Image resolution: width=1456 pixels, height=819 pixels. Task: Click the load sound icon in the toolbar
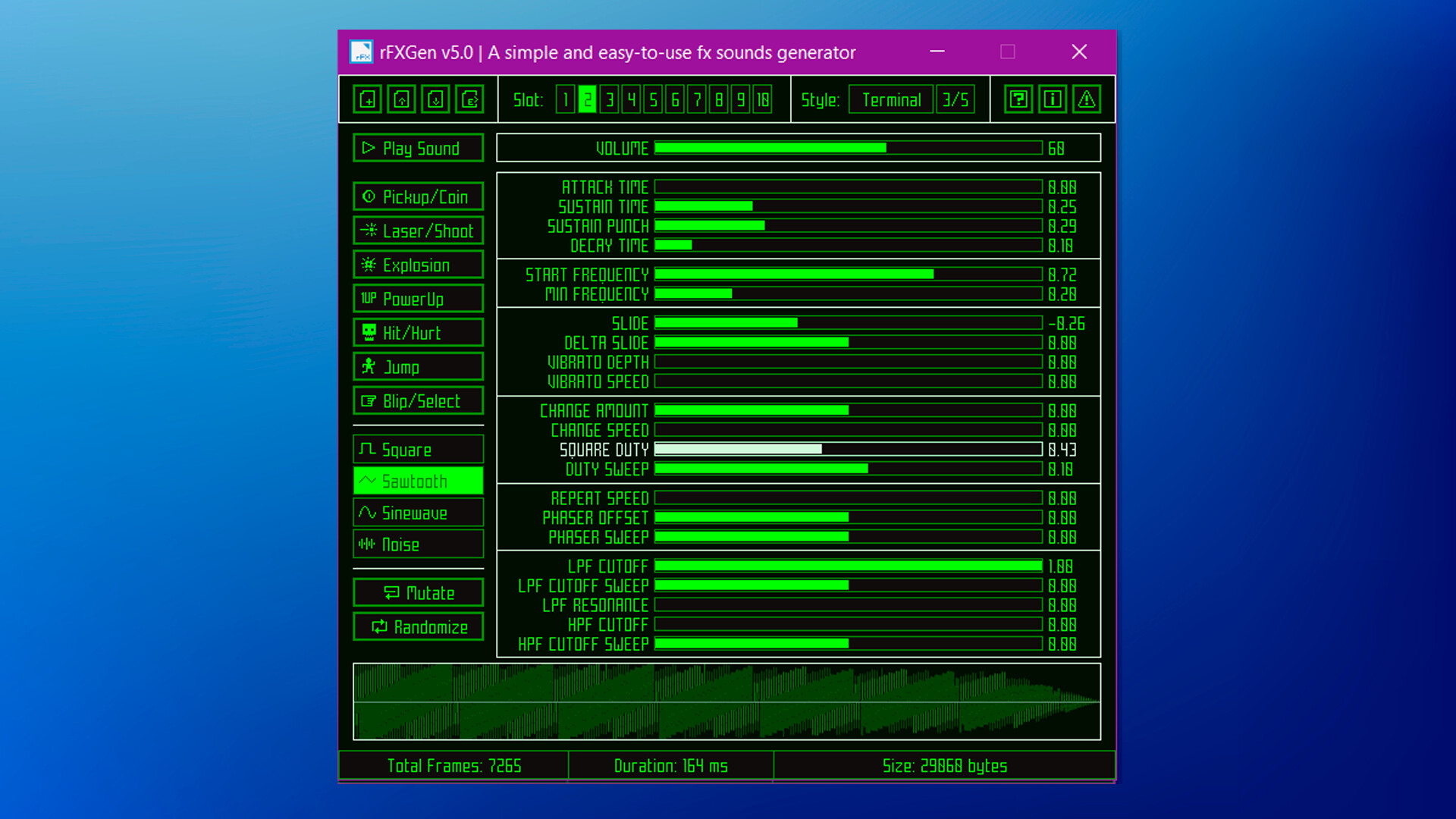400,99
